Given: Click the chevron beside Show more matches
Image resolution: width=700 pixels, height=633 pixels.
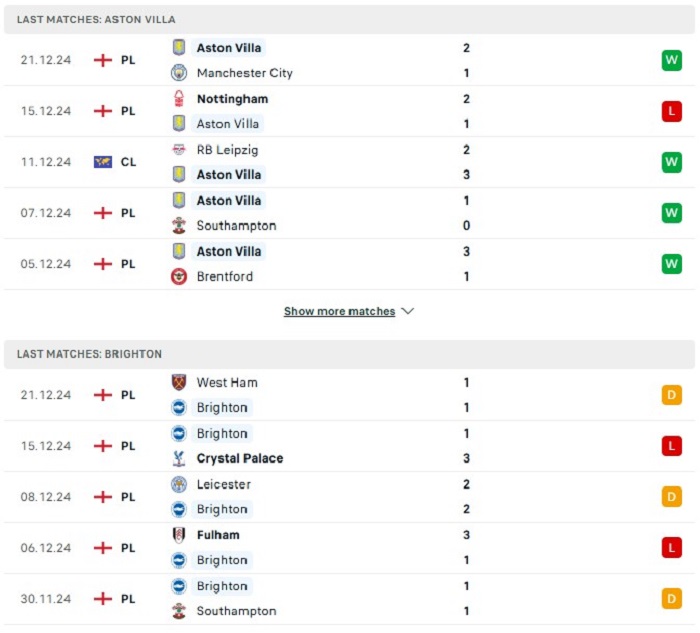Looking at the screenshot, I should (408, 311).
